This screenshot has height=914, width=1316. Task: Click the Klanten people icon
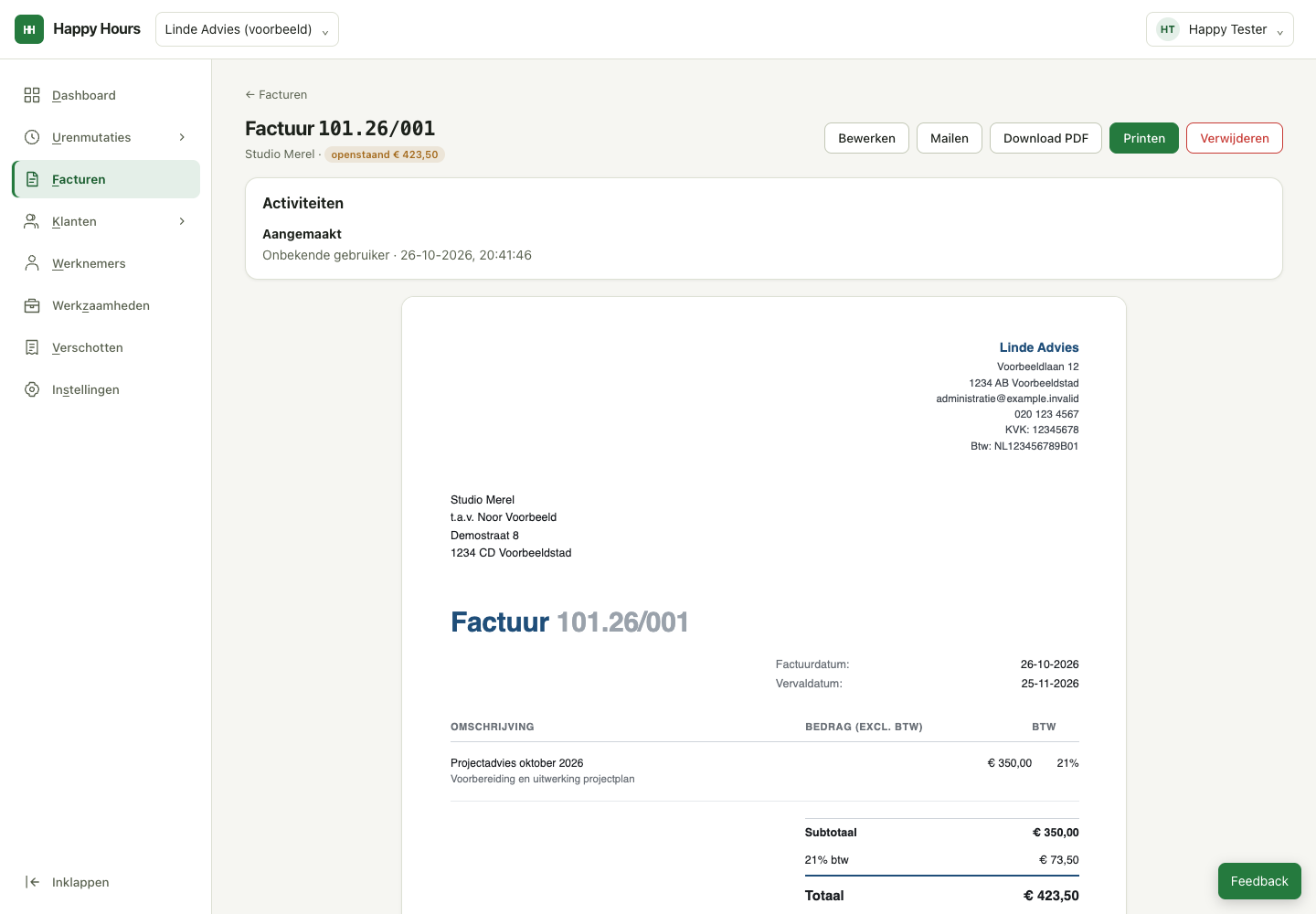[32, 221]
